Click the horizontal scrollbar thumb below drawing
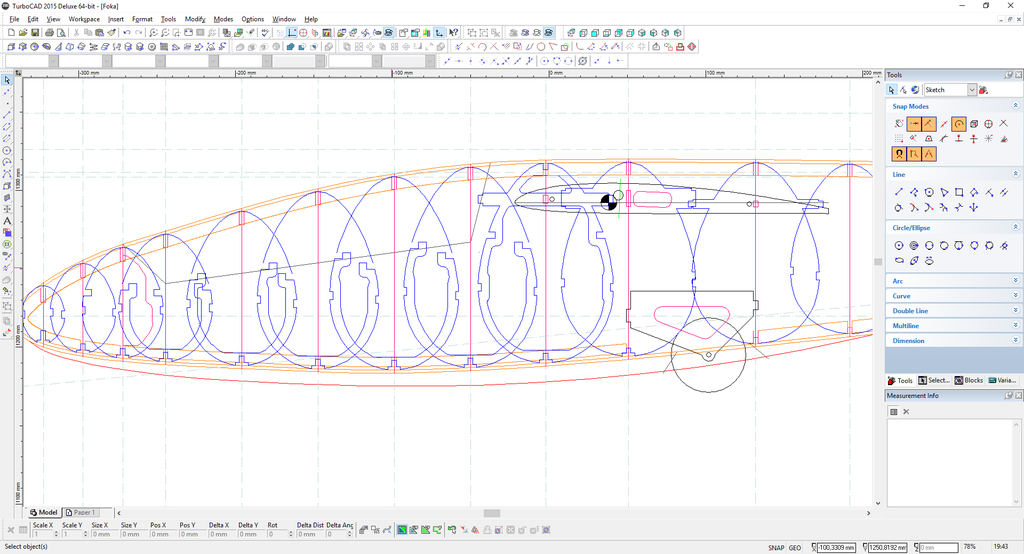 [x=491, y=513]
